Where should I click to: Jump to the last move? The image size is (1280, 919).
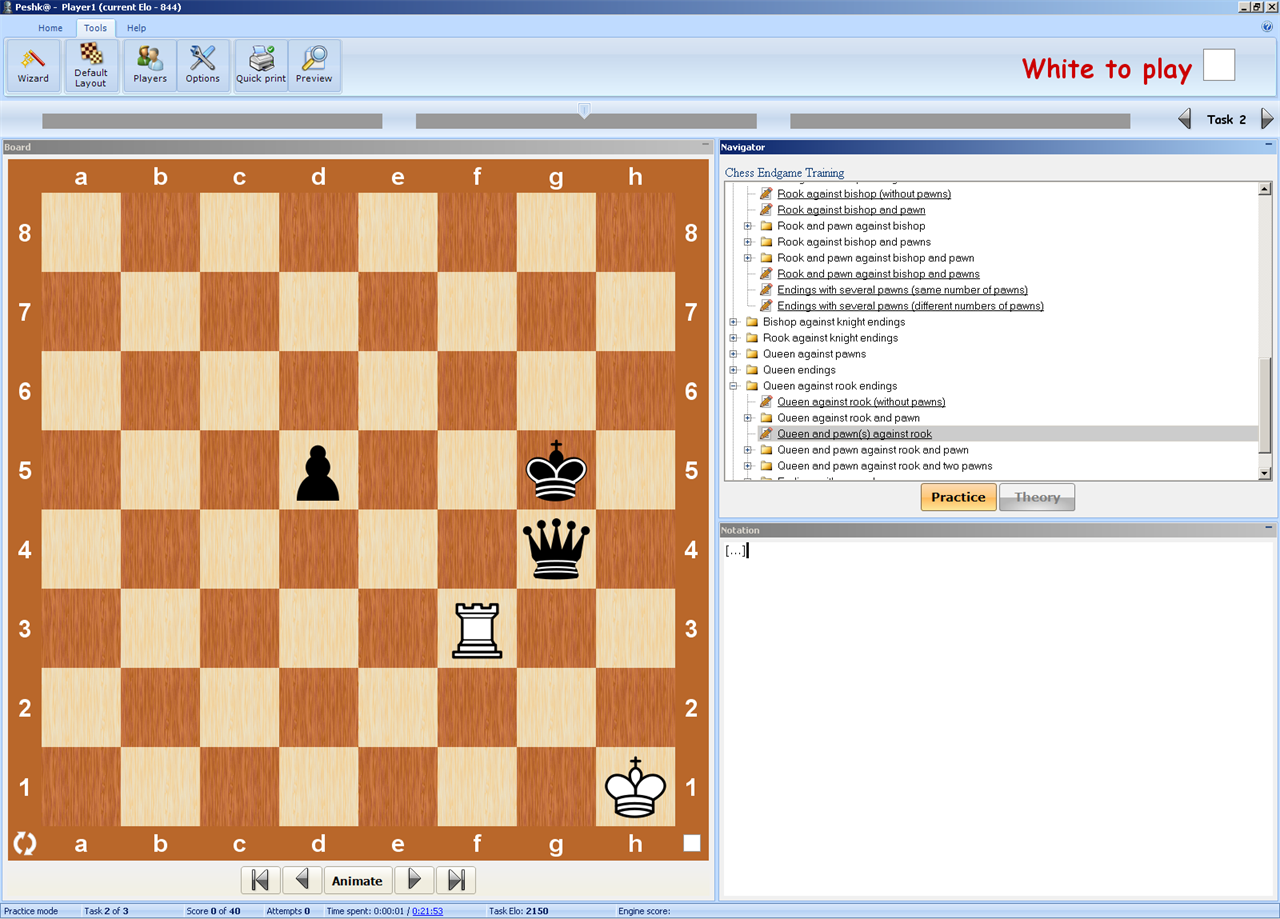pyautogui.click(x=456, y=880)
